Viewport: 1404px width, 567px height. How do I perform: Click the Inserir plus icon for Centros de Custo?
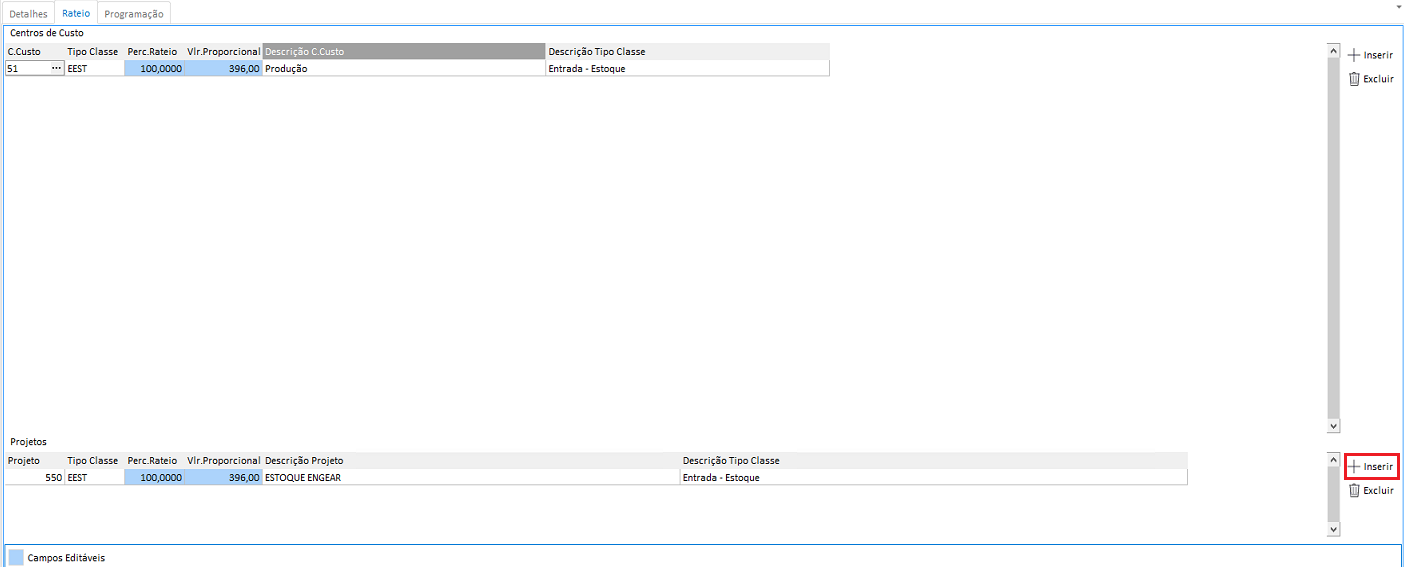point(1354,55)
